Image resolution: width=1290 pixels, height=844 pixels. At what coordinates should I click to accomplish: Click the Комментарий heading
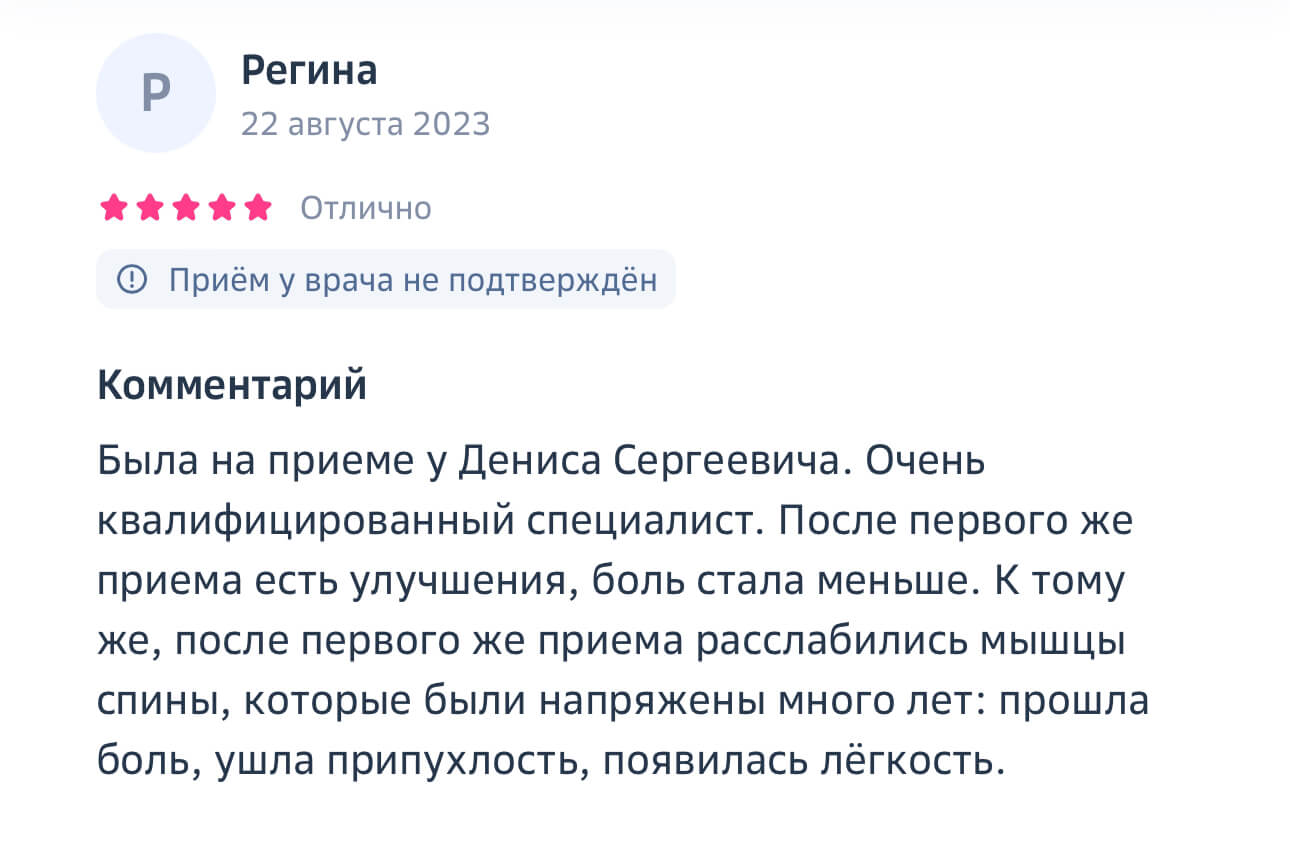(232, 386)
